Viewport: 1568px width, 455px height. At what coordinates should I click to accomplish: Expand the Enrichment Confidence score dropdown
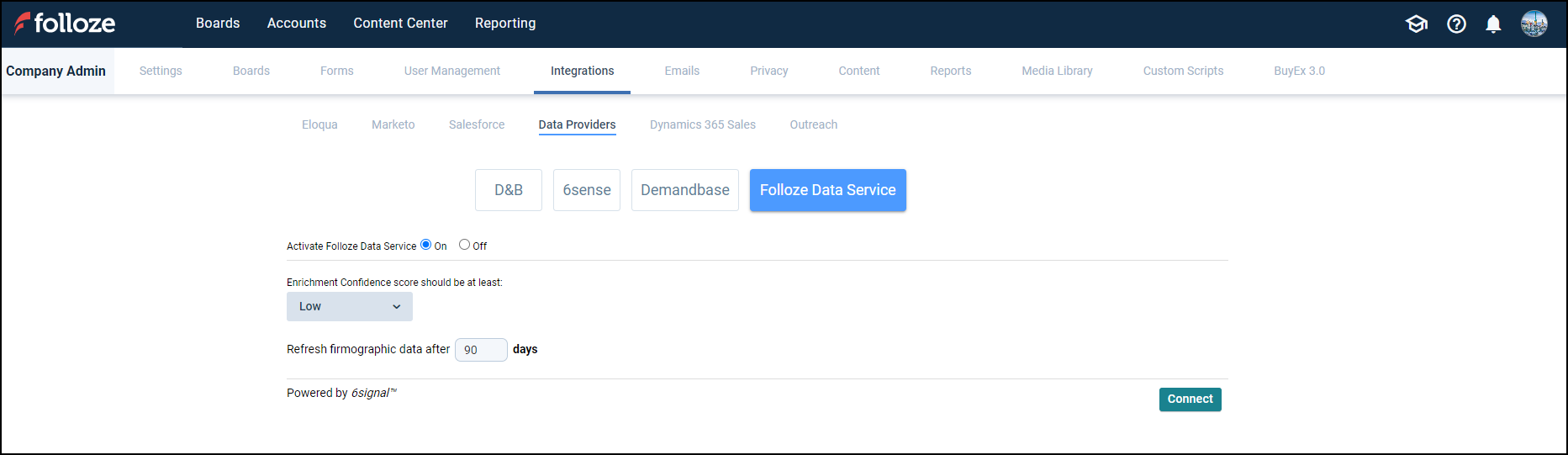tap(350, 307)
